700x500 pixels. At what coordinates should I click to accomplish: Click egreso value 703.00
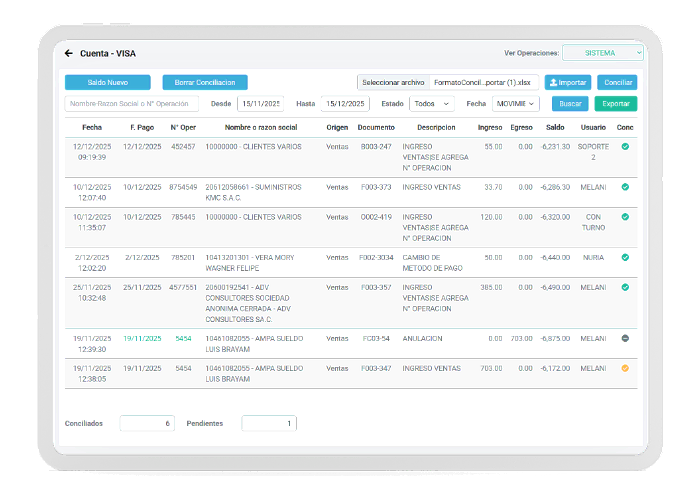point(521,338)
